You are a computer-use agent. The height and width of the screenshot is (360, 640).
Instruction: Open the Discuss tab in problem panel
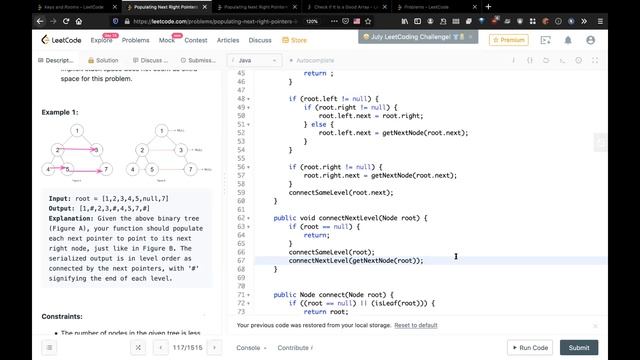pos(150,60)
